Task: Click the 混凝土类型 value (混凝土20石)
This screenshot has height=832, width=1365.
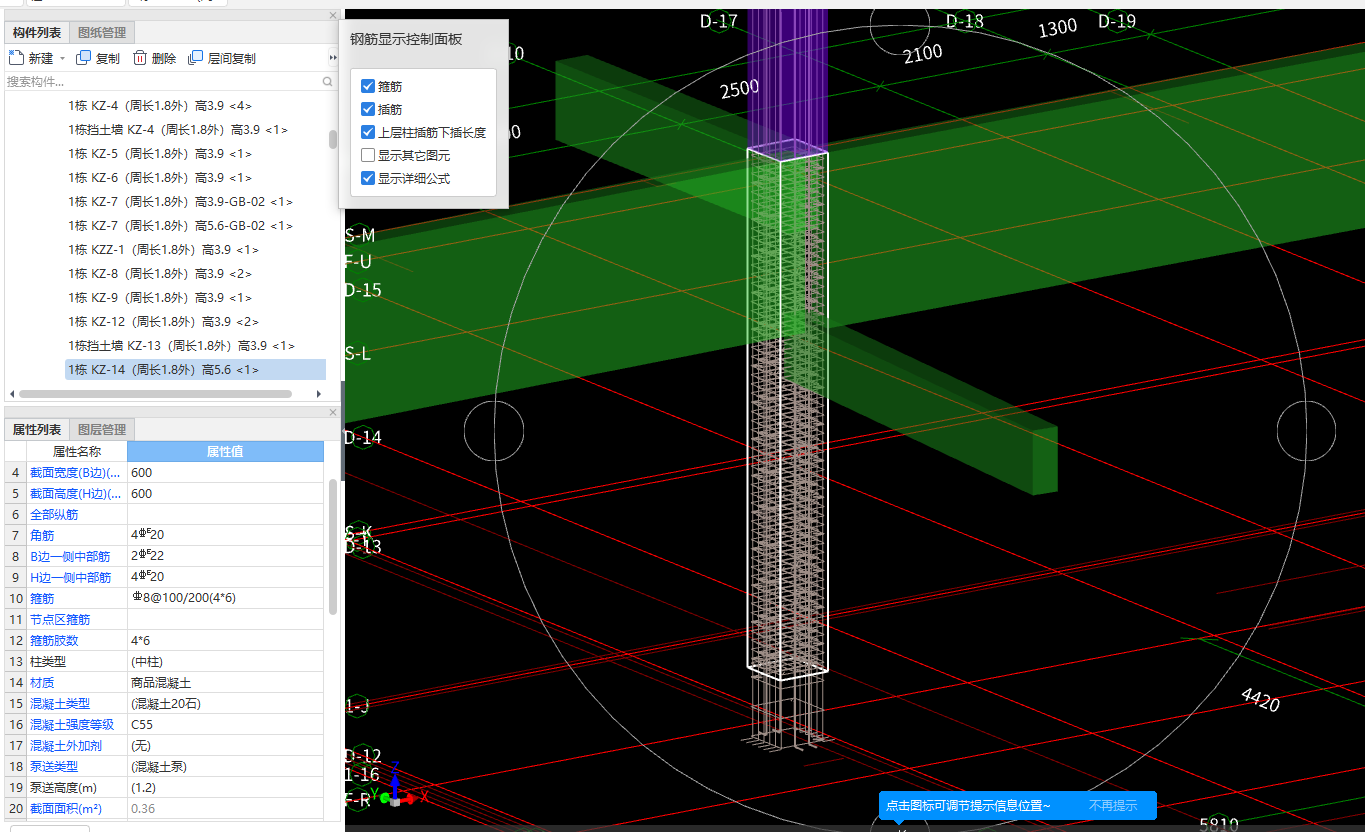Action: tap(225, 703)
